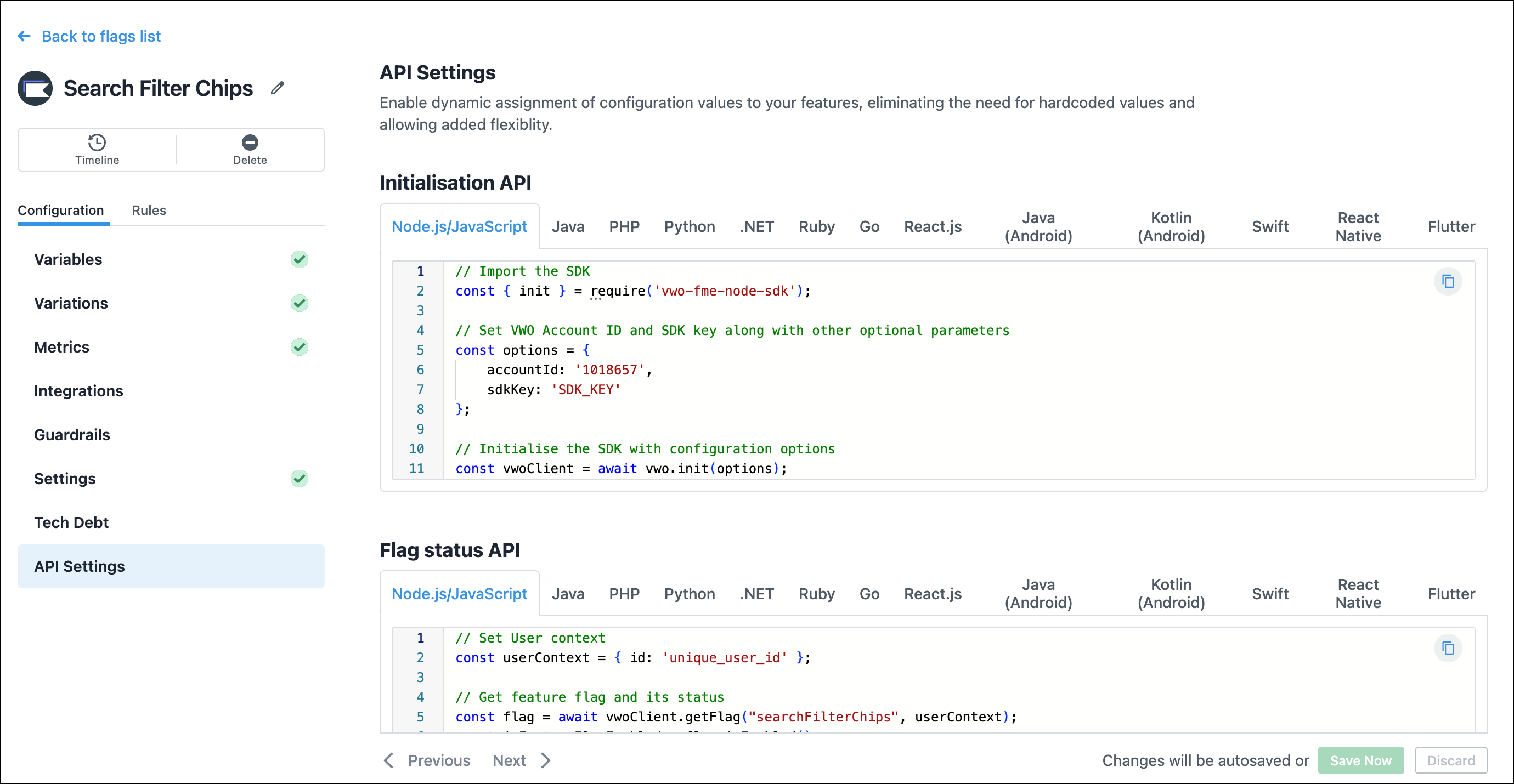The image size is (1514, 784).
Task: Select React.js tab in Initialisation API
Action: point(933,226)
